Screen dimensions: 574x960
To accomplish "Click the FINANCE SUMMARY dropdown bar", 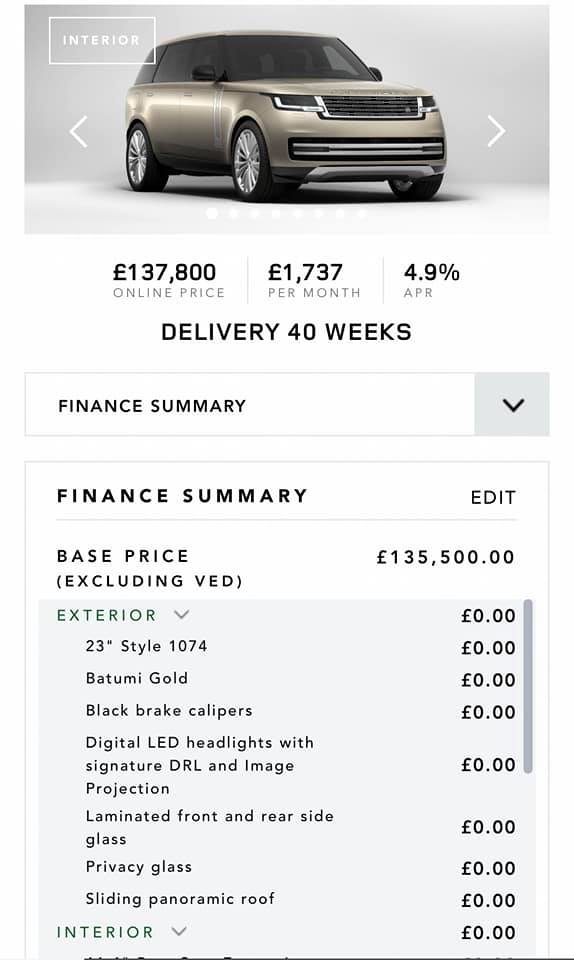I will (287, 405).
